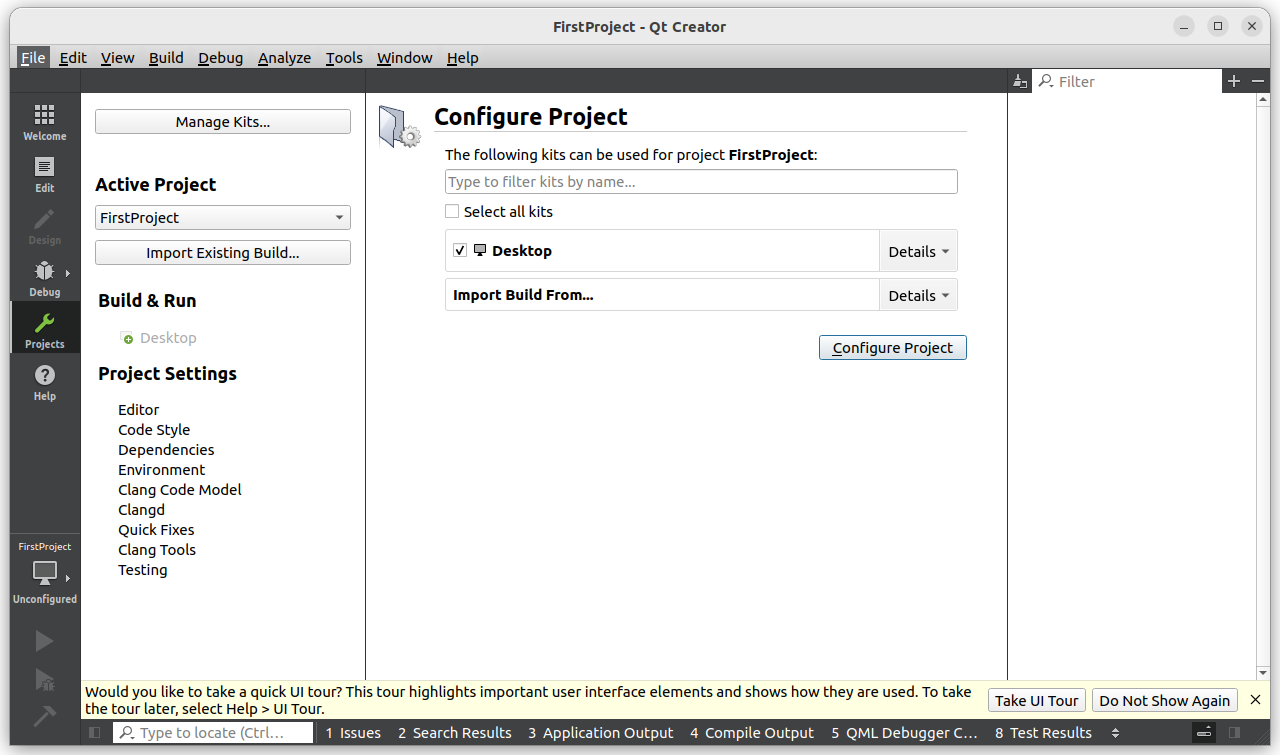
Task: Open the Search Results pane
Action: coord(455,733)
